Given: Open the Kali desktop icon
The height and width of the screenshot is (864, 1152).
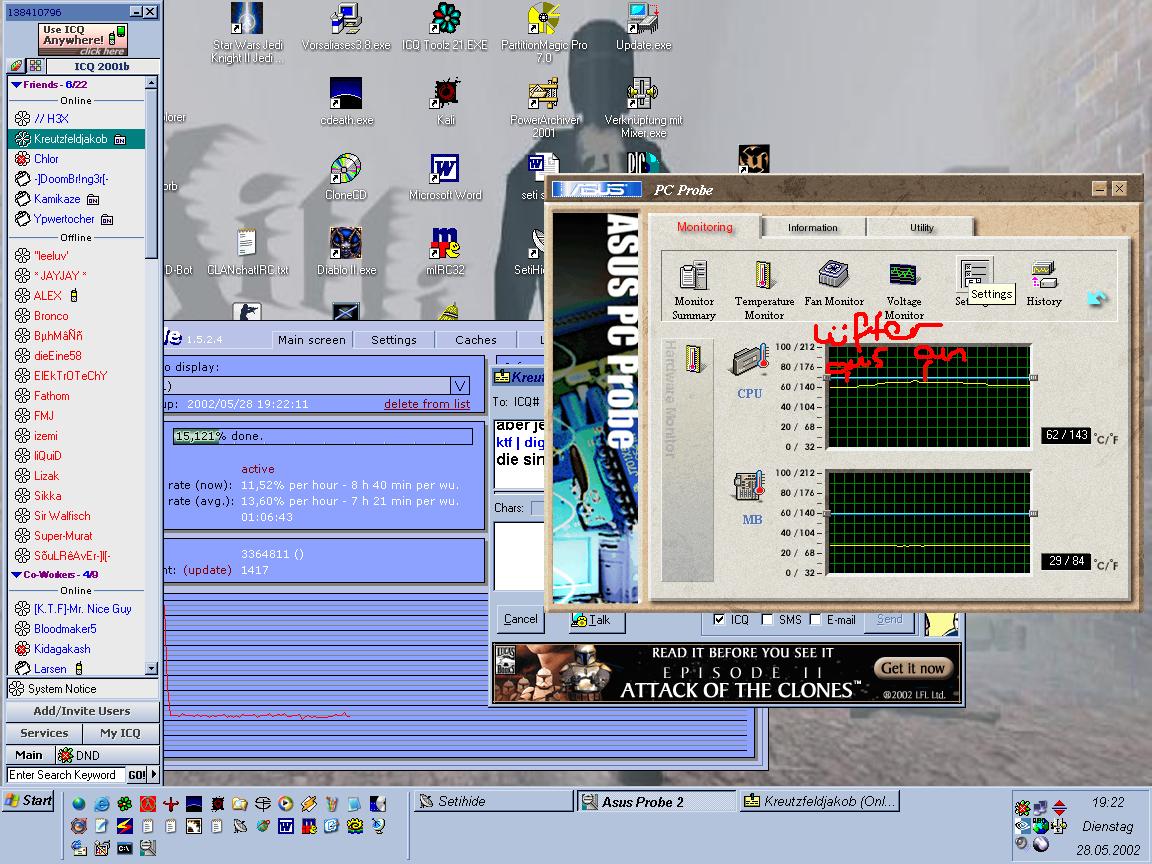Looking at the screenshot, I should click(445, 101).
